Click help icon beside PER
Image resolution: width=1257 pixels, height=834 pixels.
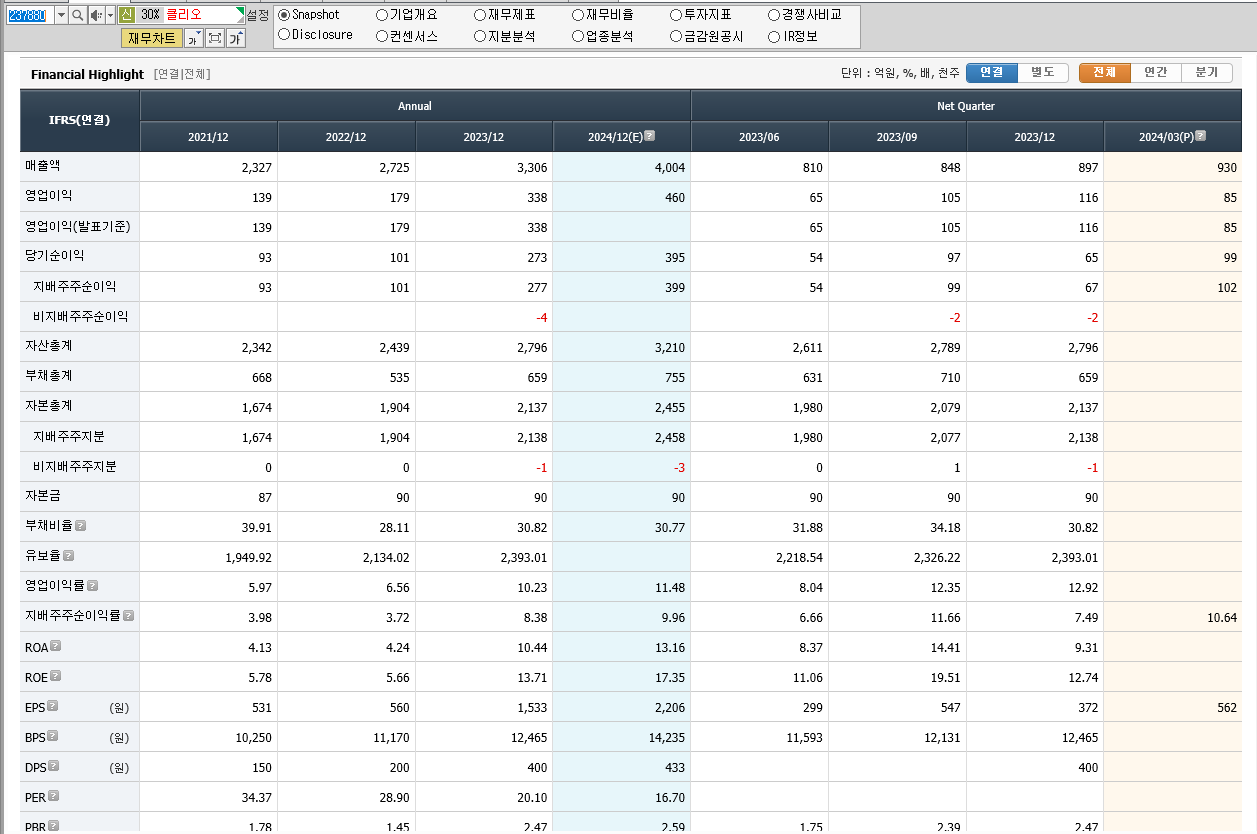coord(53,796)
